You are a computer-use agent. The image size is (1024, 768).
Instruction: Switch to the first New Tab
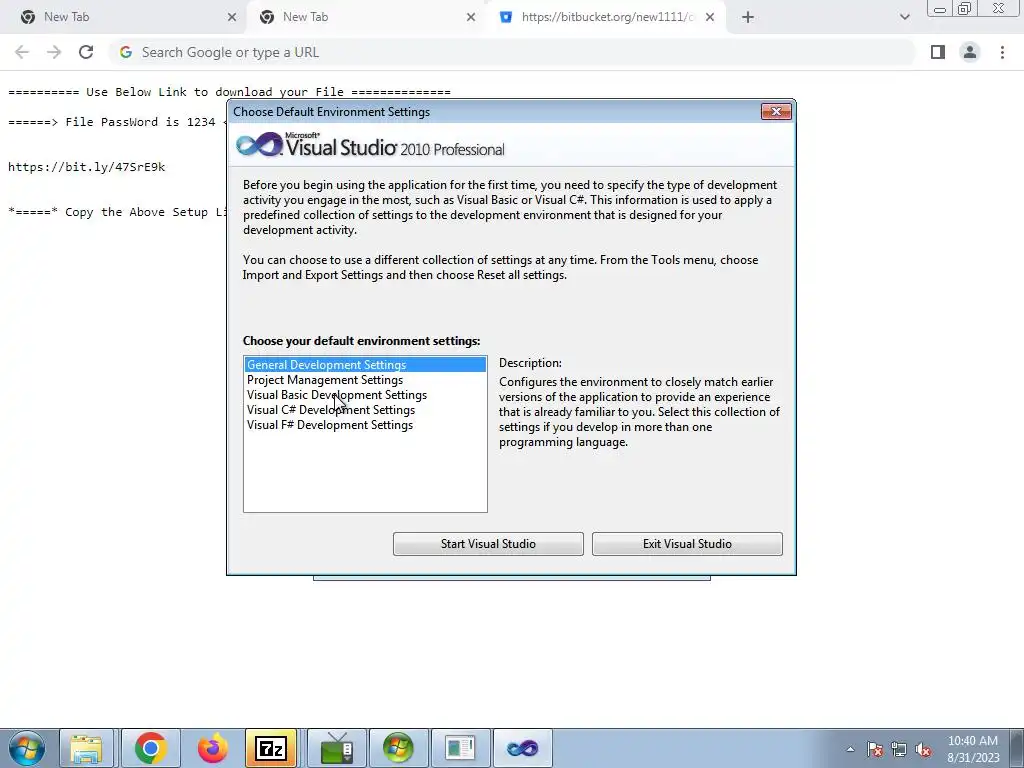coord(124,17)
